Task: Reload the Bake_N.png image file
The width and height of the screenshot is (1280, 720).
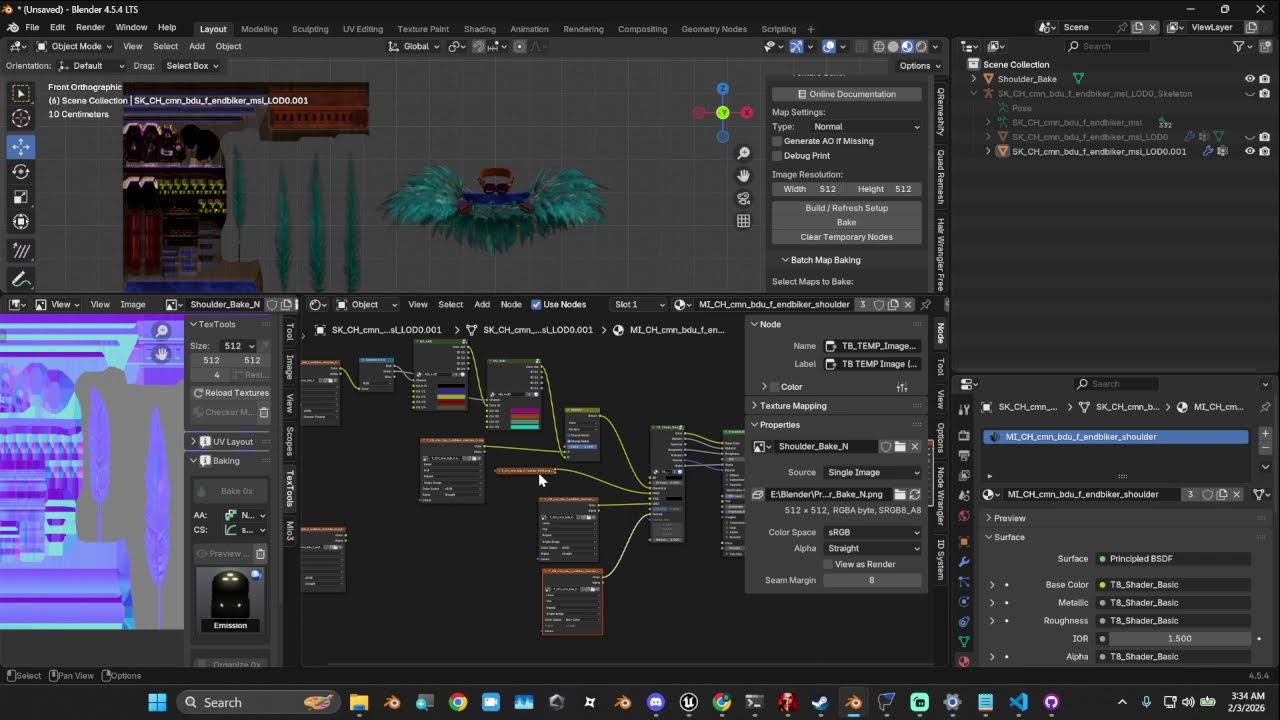Action: (x=914, y=494)
